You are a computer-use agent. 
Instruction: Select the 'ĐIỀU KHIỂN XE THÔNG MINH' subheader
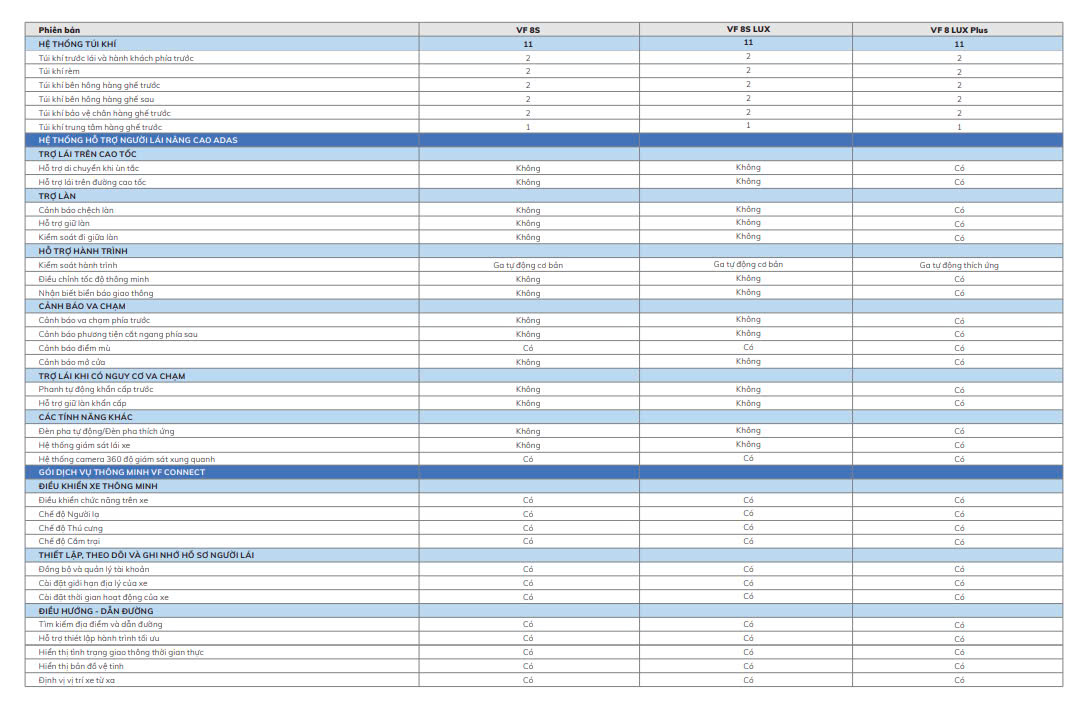click(98, 486)
